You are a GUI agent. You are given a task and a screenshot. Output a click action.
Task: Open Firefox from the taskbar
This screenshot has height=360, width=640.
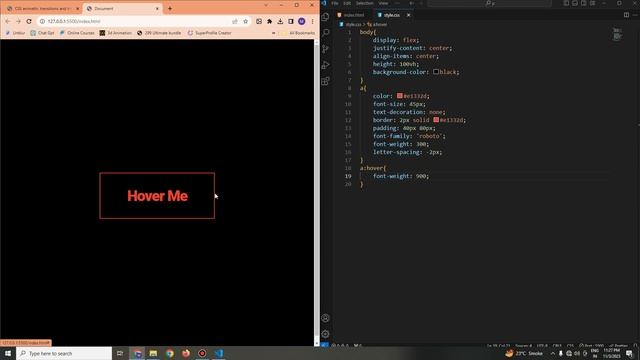pyautogui.click(x=186, y=353)
